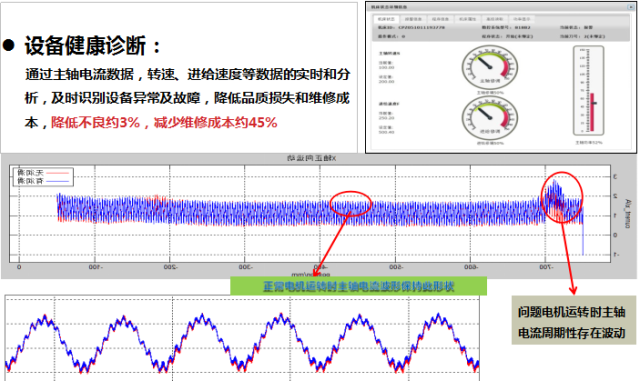Select the 机床状态 tab in the dialog
This screenshot has width=640, height=381.
pyautogui.click(x=386, y=19)
